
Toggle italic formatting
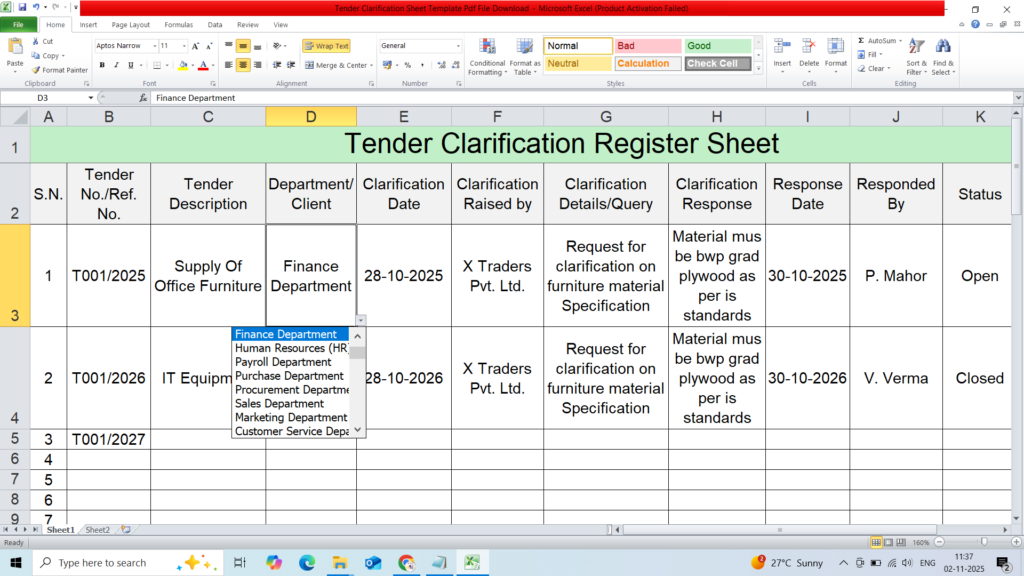[x=116, y=65]
